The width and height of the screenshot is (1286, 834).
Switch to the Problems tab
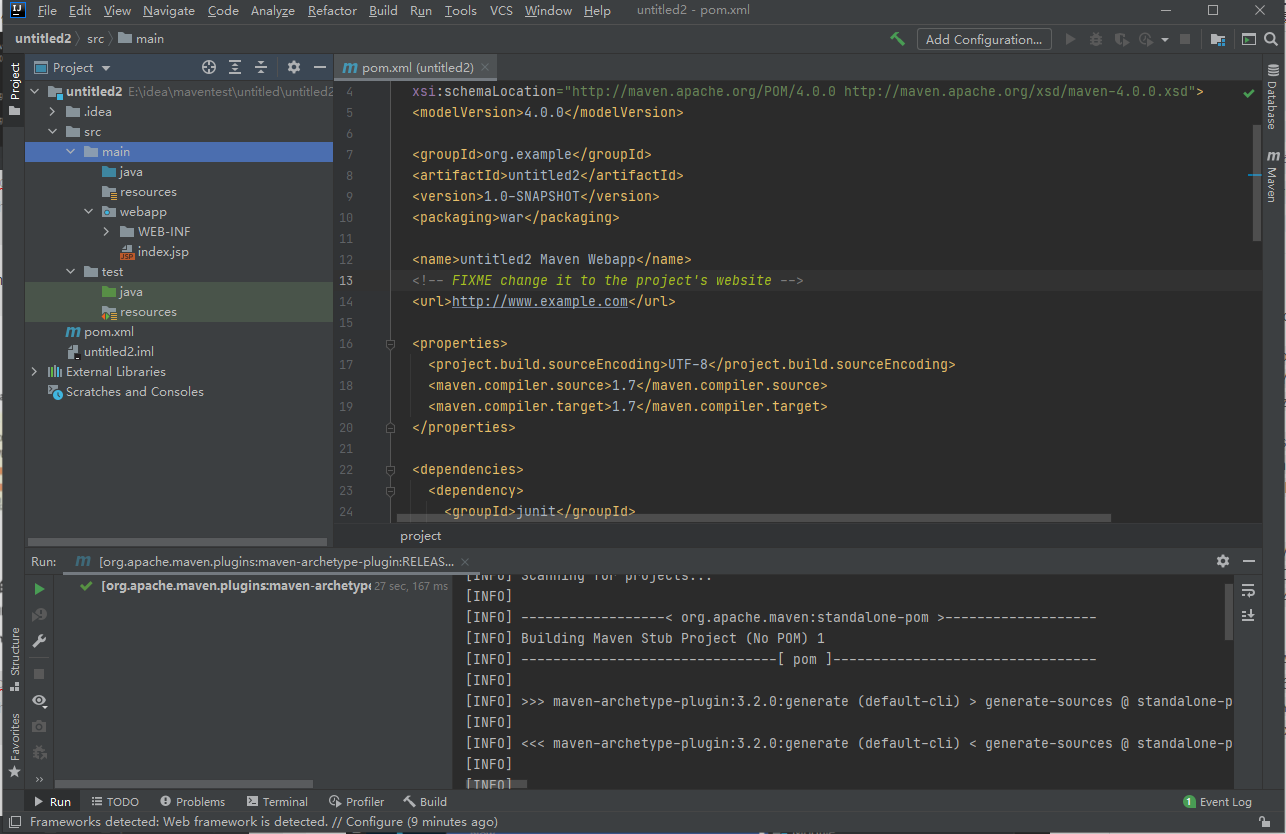pos(192,801)
